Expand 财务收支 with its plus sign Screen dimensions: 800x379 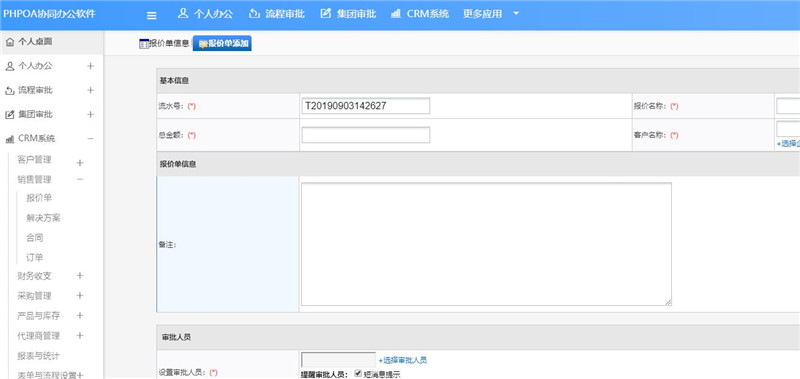[80, 276]
